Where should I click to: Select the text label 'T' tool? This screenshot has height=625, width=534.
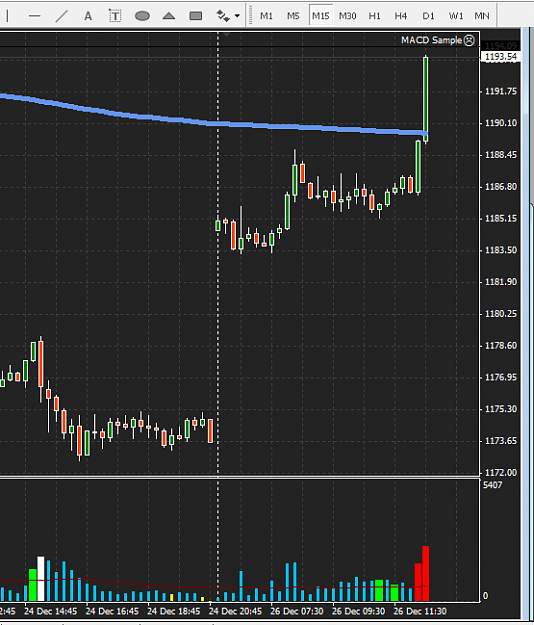tap(115, 16)
